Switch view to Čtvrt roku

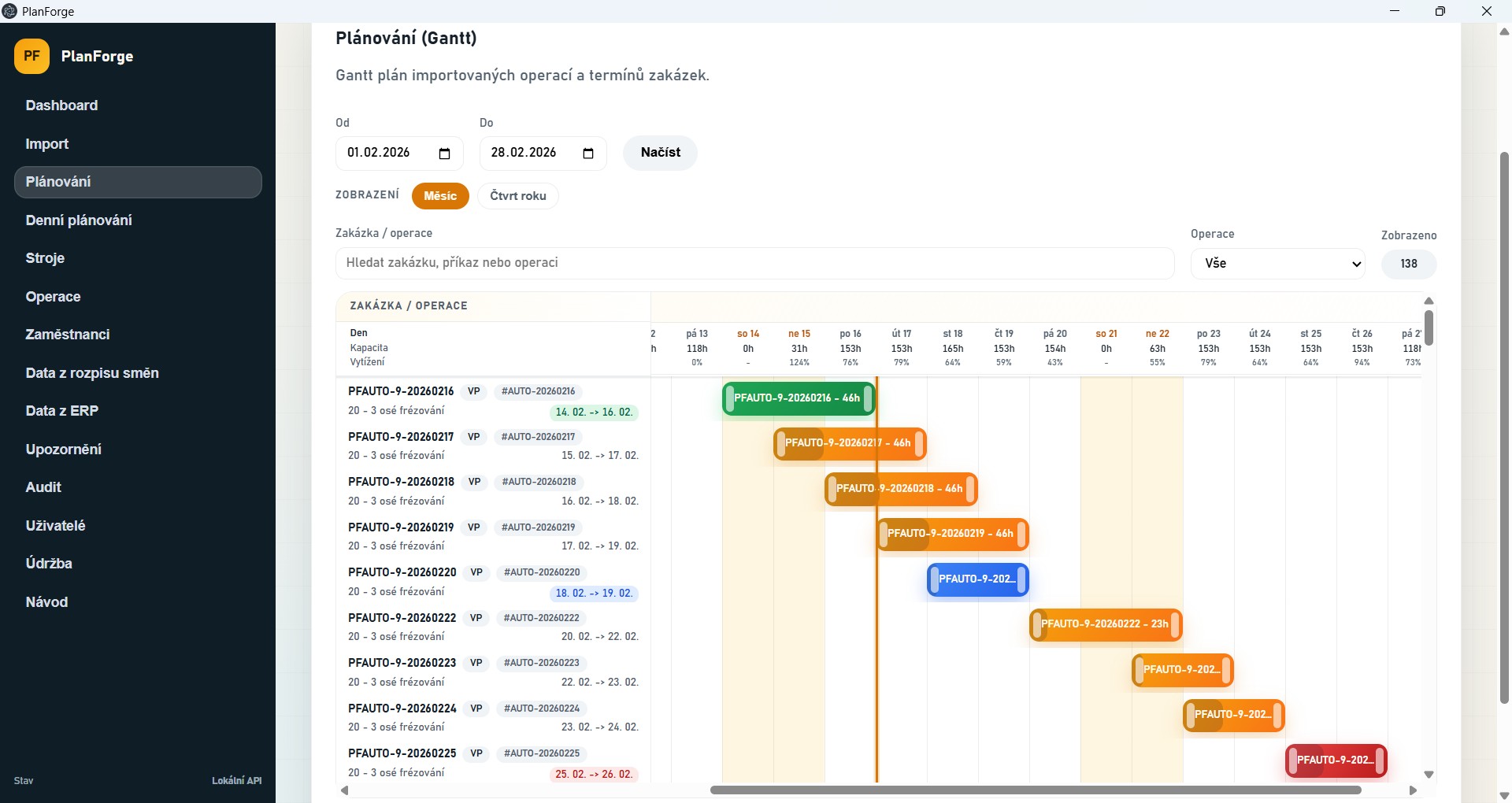(x=517, y=196)
